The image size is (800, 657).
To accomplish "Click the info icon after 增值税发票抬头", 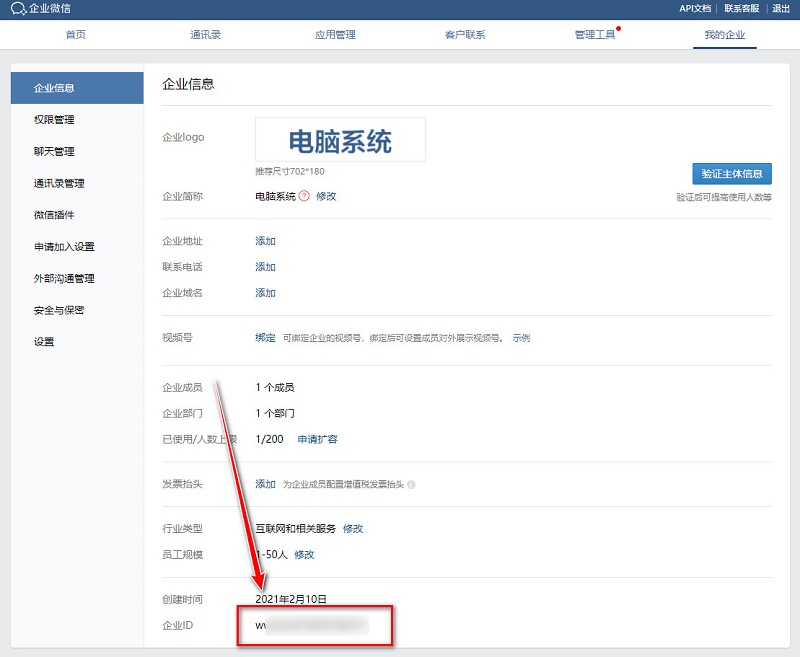I will pos(411,485).
